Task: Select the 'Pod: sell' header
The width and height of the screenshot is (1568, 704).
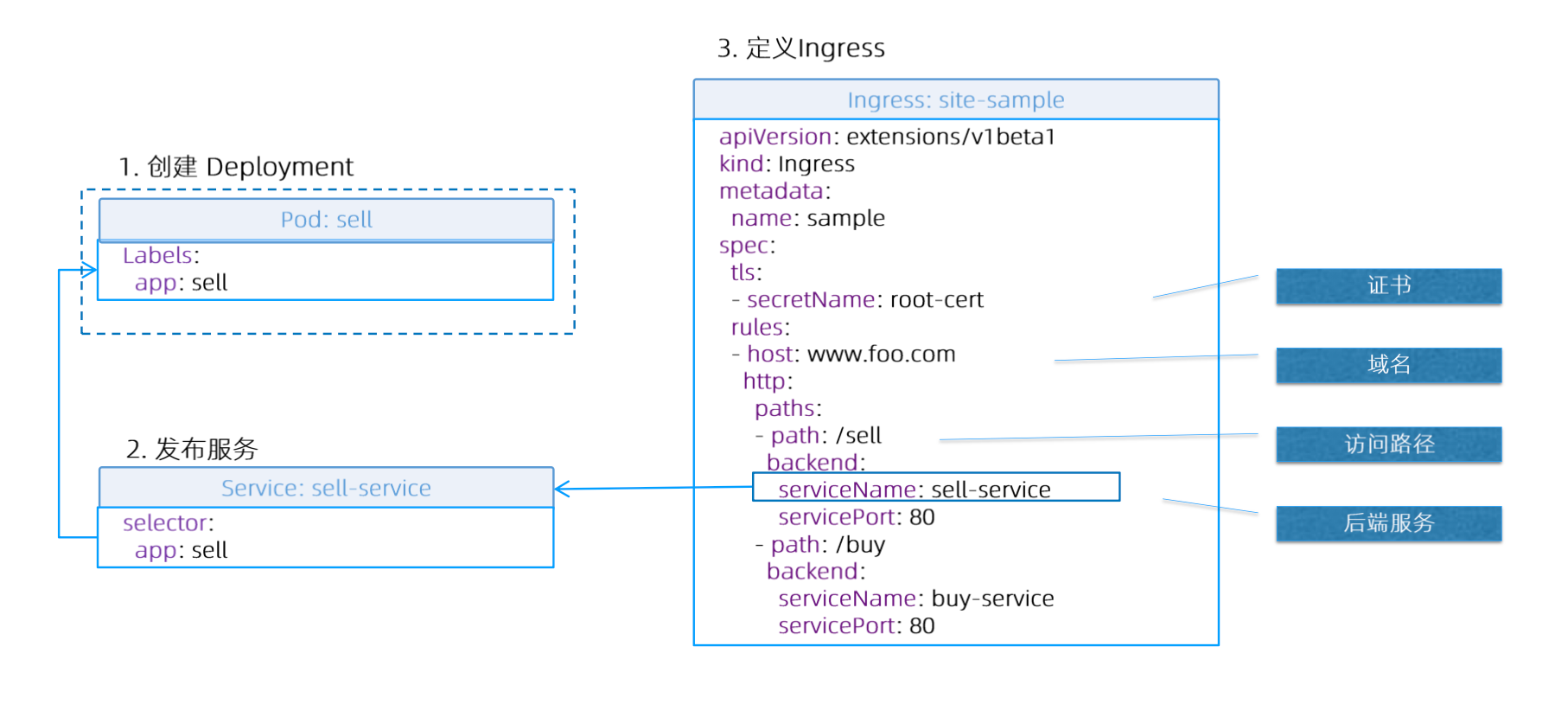Action: 326,220
